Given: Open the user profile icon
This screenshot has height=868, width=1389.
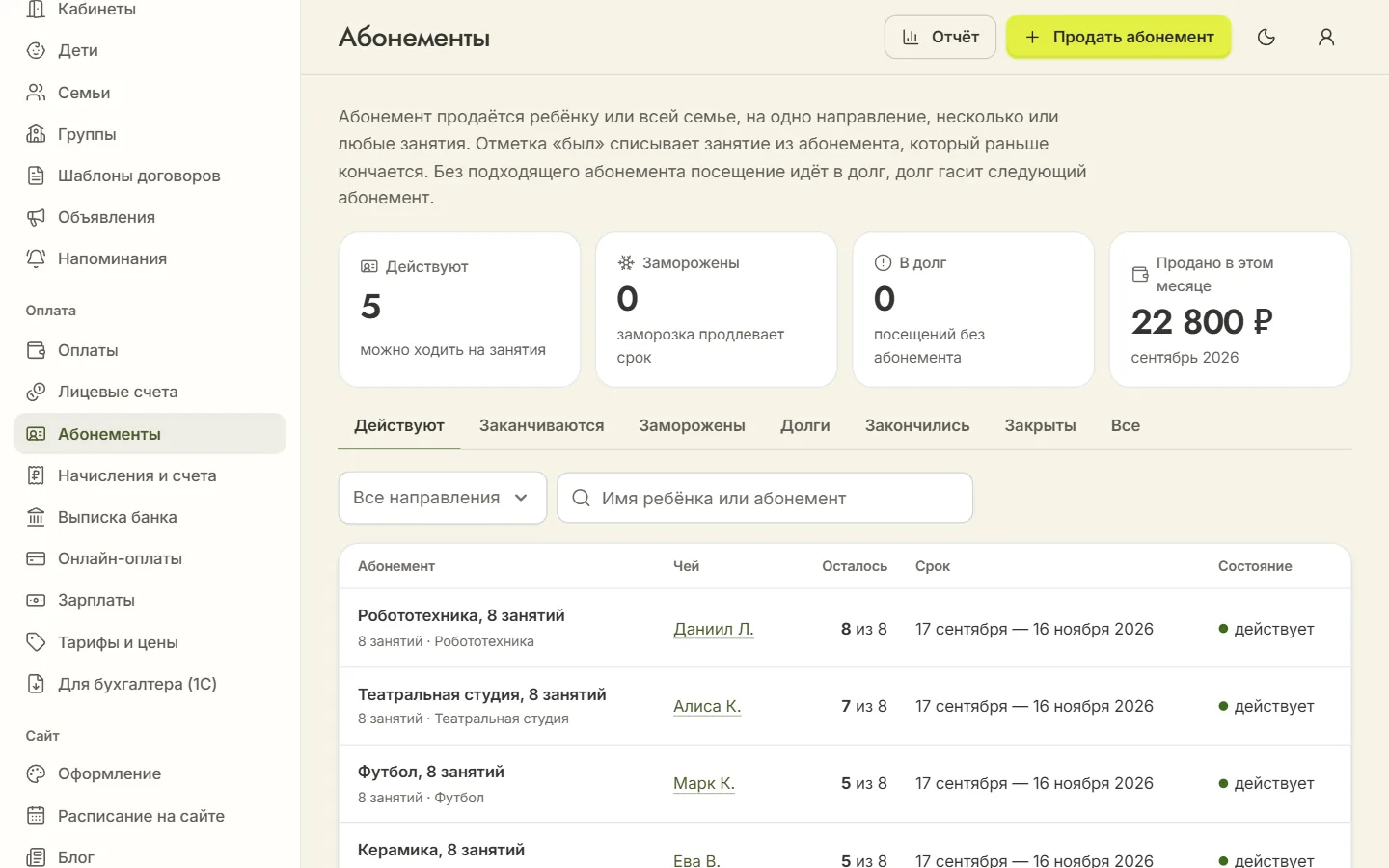Looking at the screenshot, I should 1326,37.
